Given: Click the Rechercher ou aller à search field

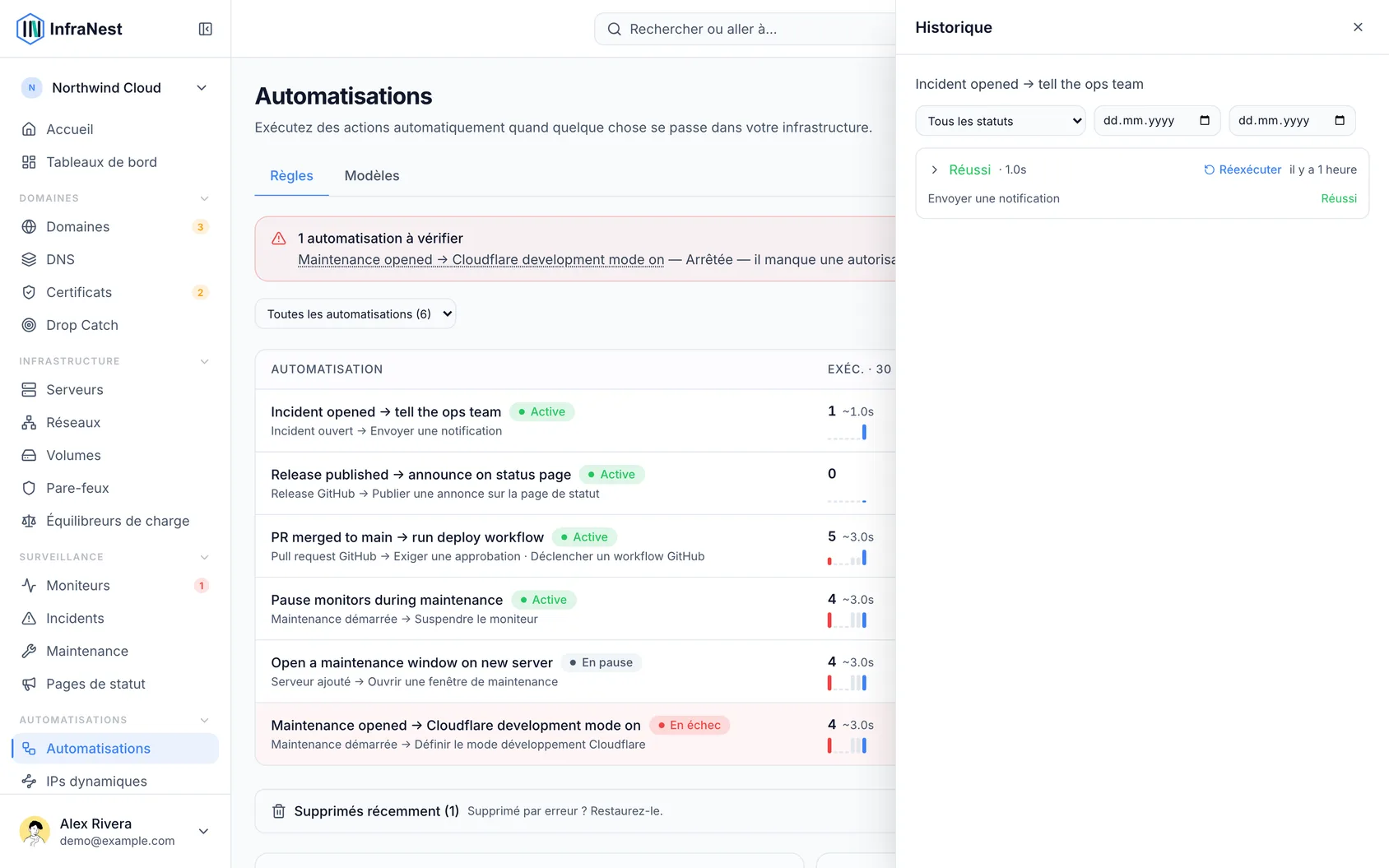Looking at the screenshot, I should pyautogui.click(x=745, y=29).
